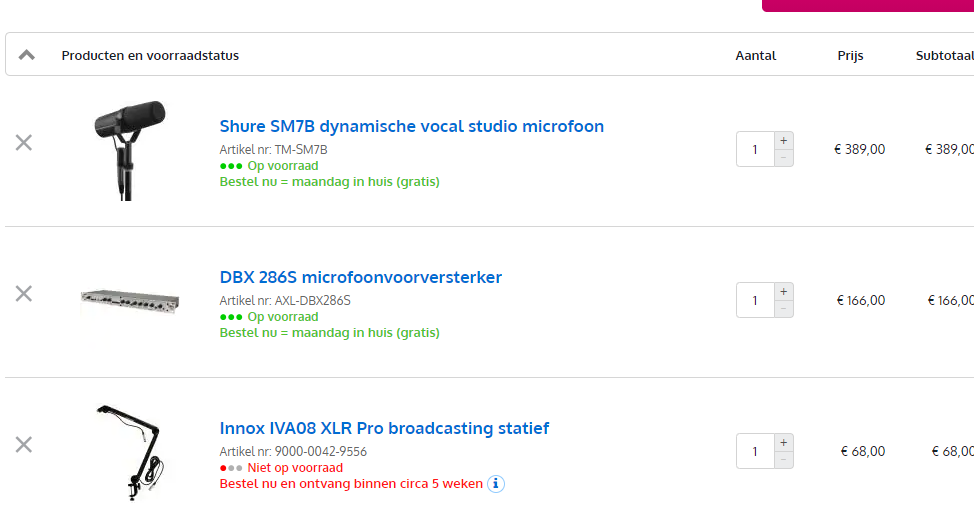The width and height of the screenshot is (974, 524).
Task: Click the DBX 286S preamp thumbnail
Action: pos(130,298)
